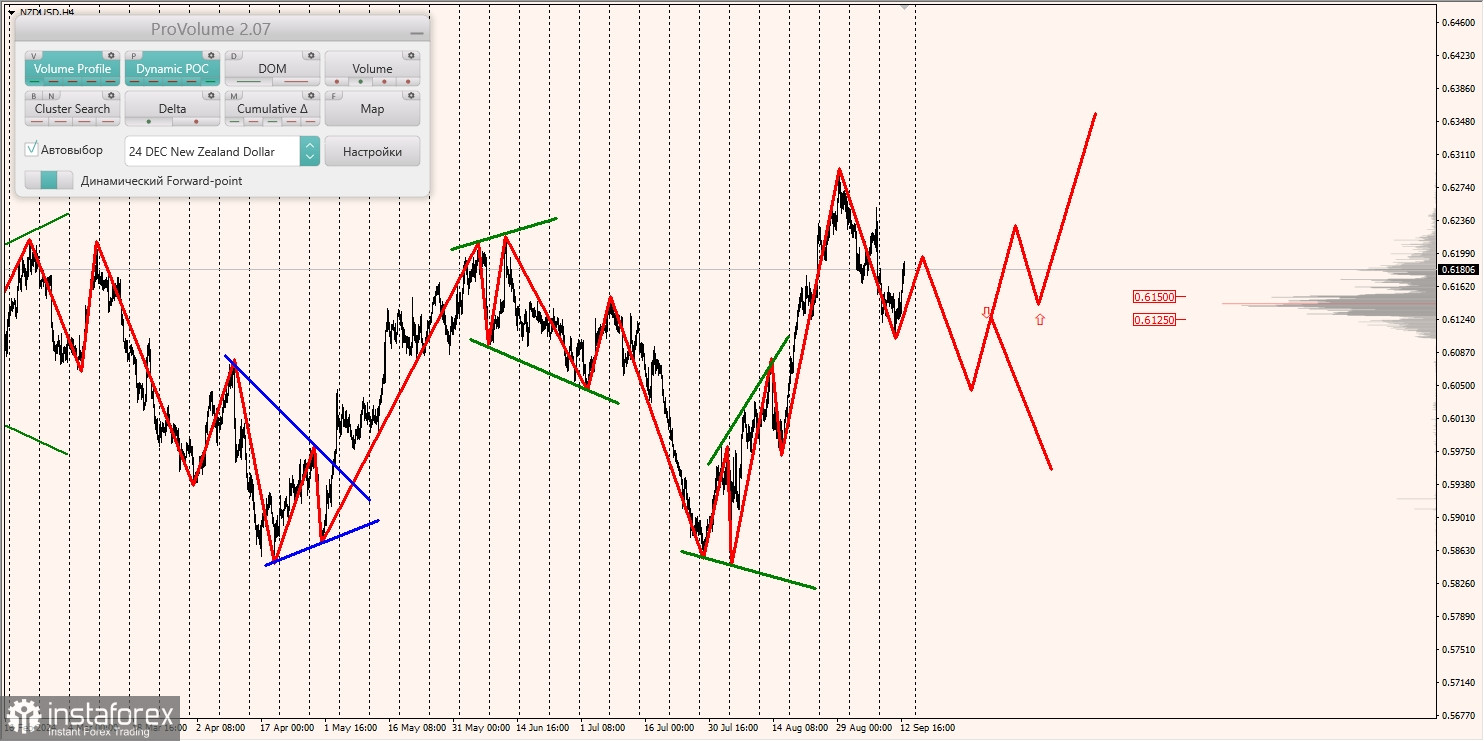
Task: Click the 1 Jul 08:00 time label
Action: point(603,728)
